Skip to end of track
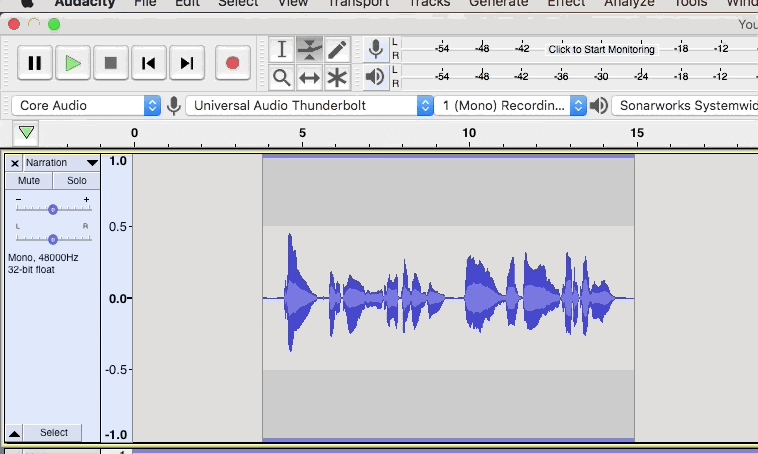Image resolution: width=758 pixels, height=454 pixels. click(x=186, y=63)
